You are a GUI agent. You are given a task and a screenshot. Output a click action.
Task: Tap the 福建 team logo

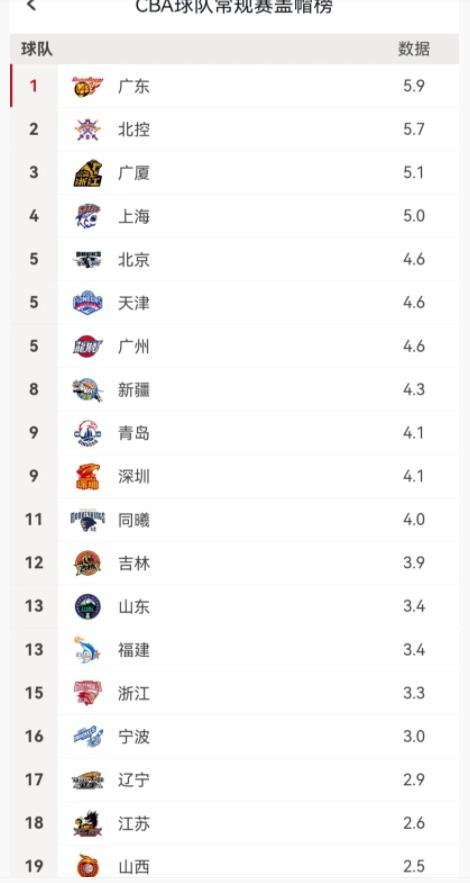point(88,650)
